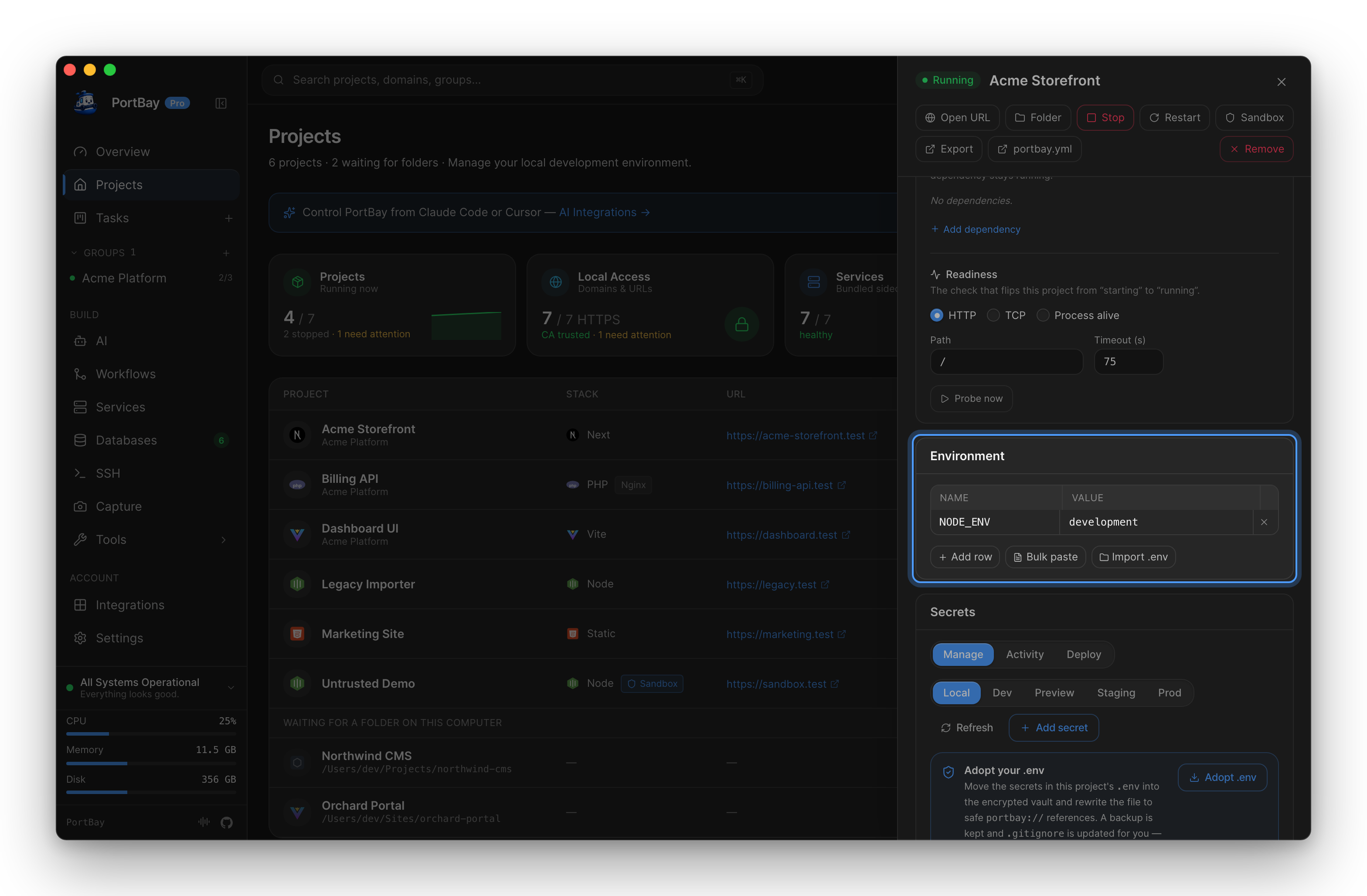The image size is (1367, 896).
Task: Edit the Timeout seconds field
Action: (1129, 362)
